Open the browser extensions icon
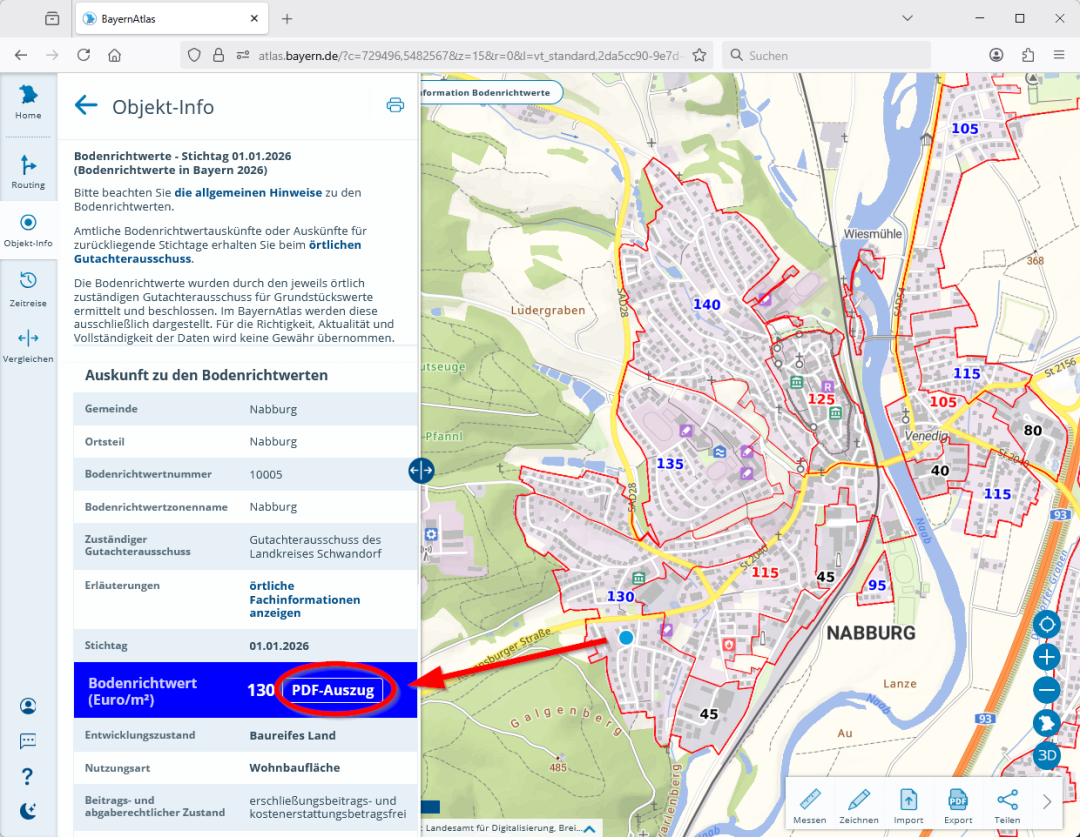 point(1028,55)
